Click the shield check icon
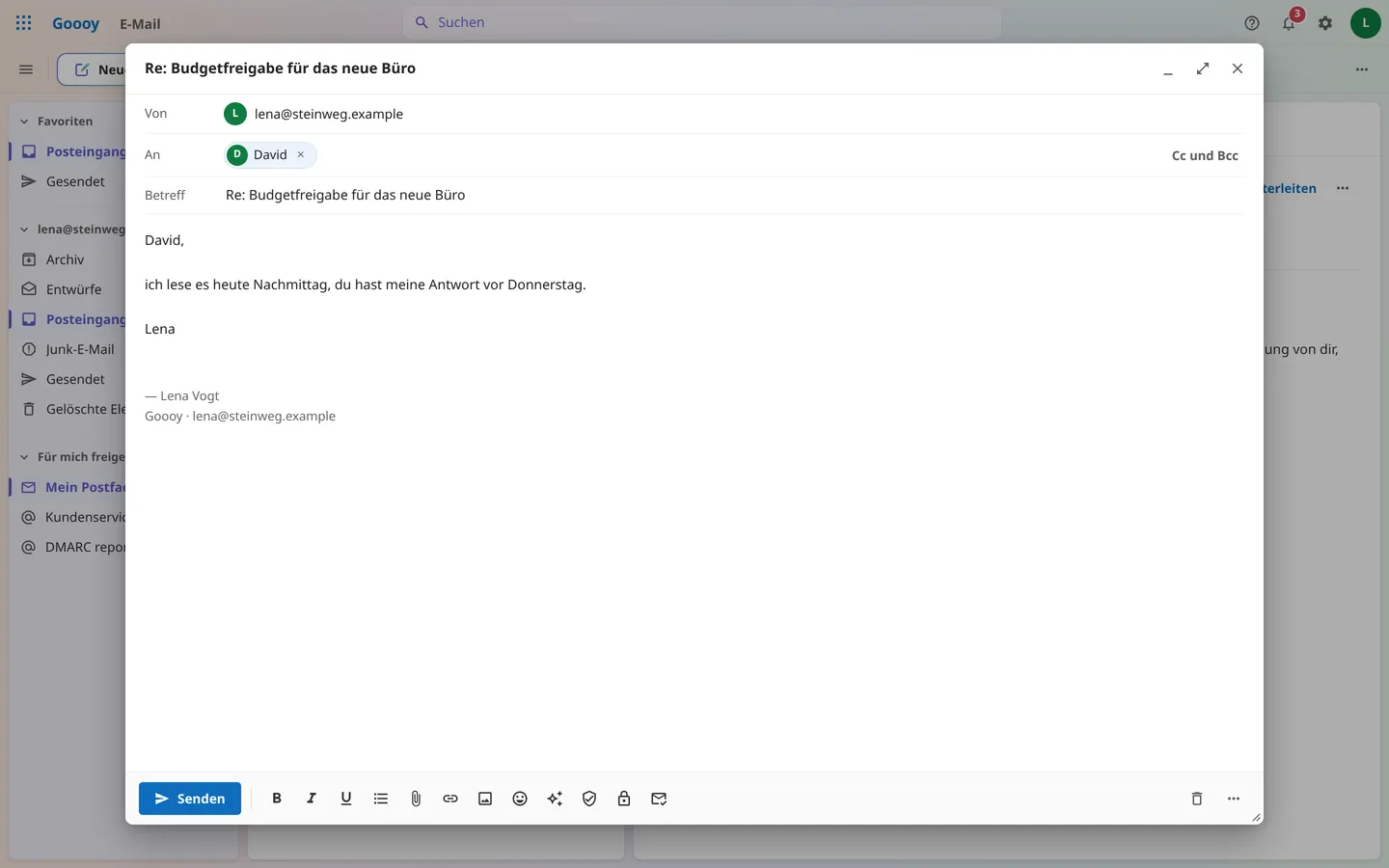The height and width of the screenshot is (868, 1389). [589, 799]
